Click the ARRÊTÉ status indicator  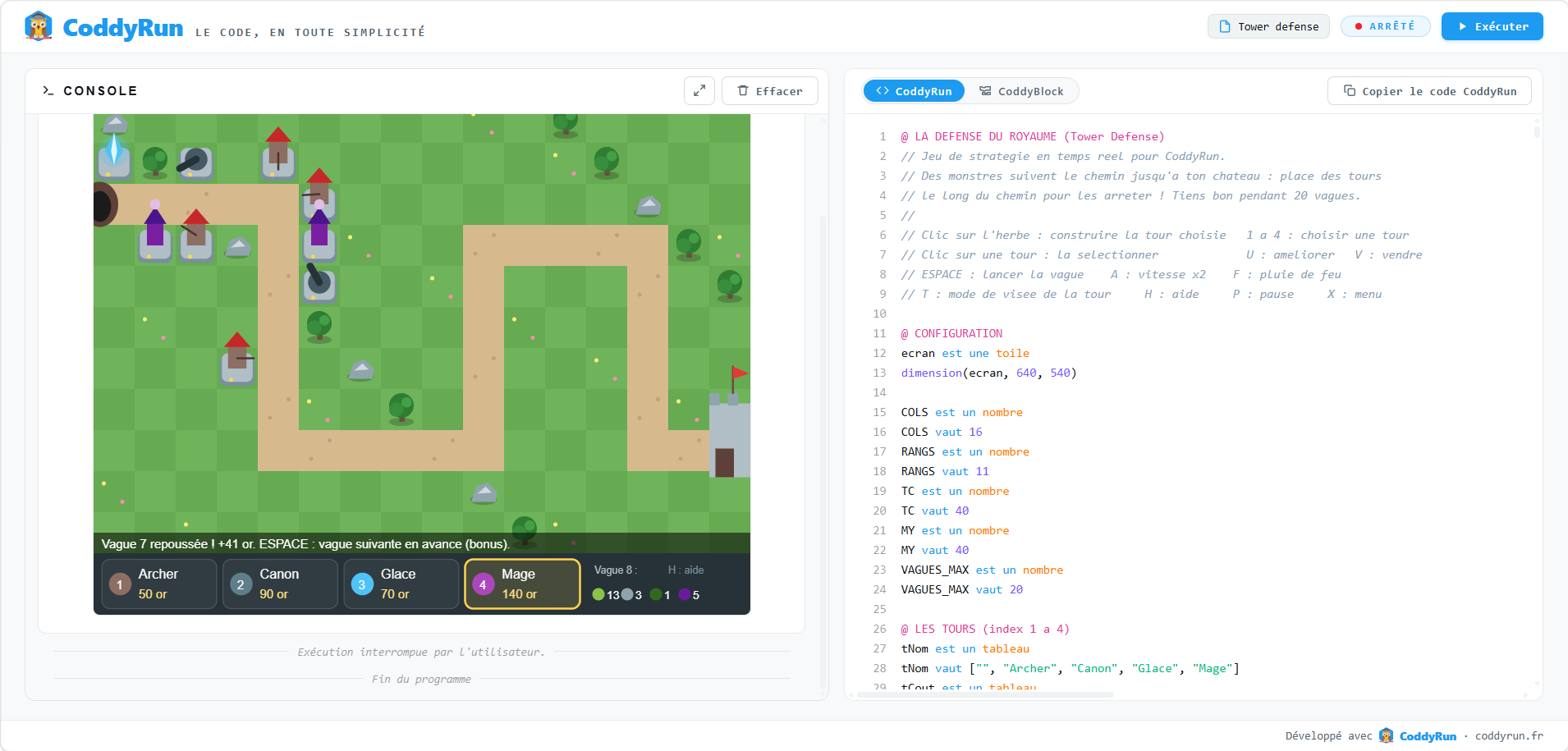click(1385, 26)
